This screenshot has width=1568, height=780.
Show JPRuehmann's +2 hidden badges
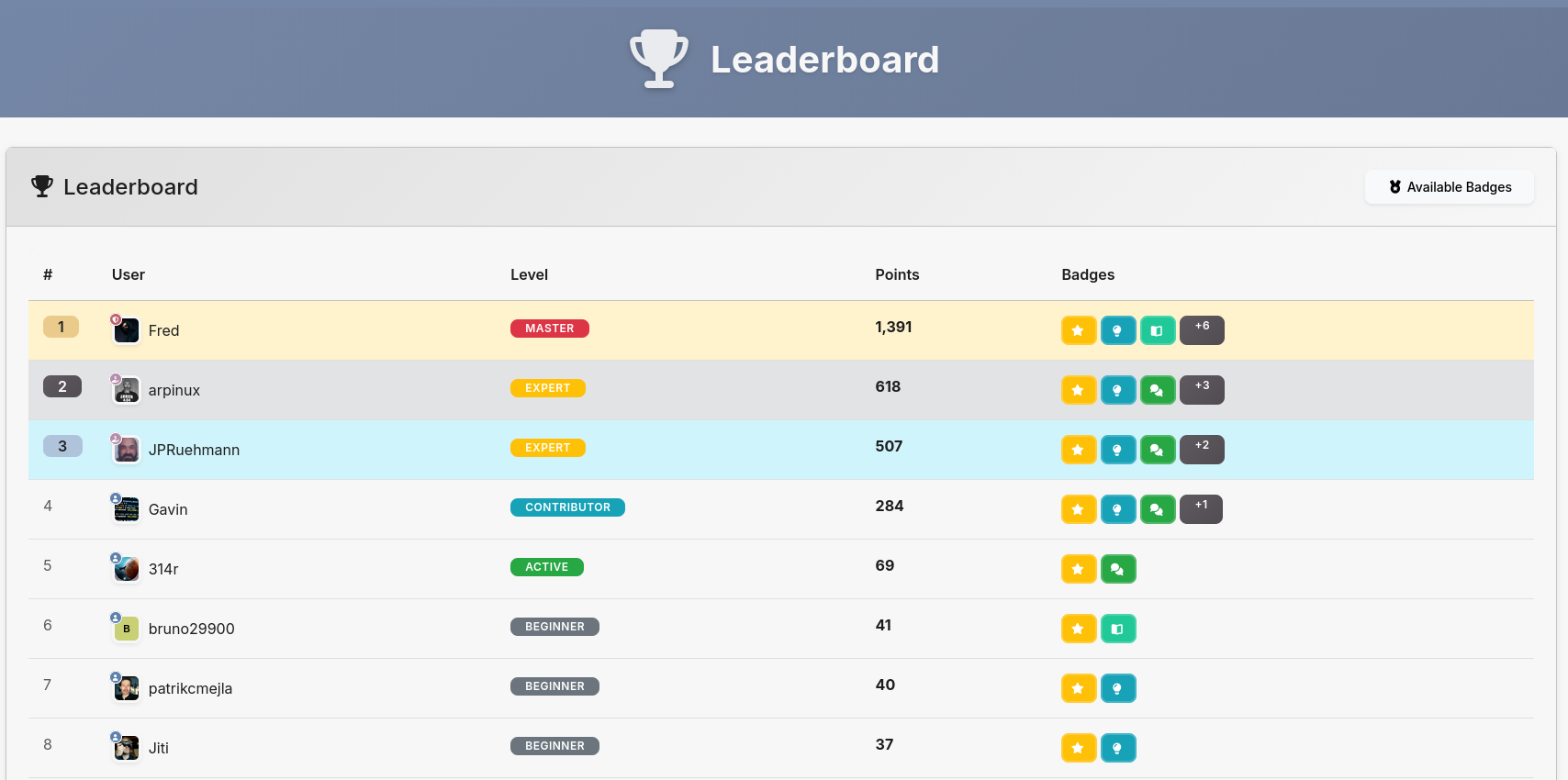(x=1202, y=450)
